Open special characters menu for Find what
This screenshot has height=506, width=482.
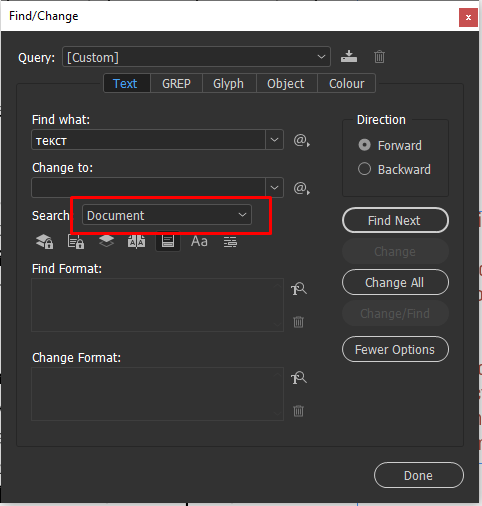[302, 140]
